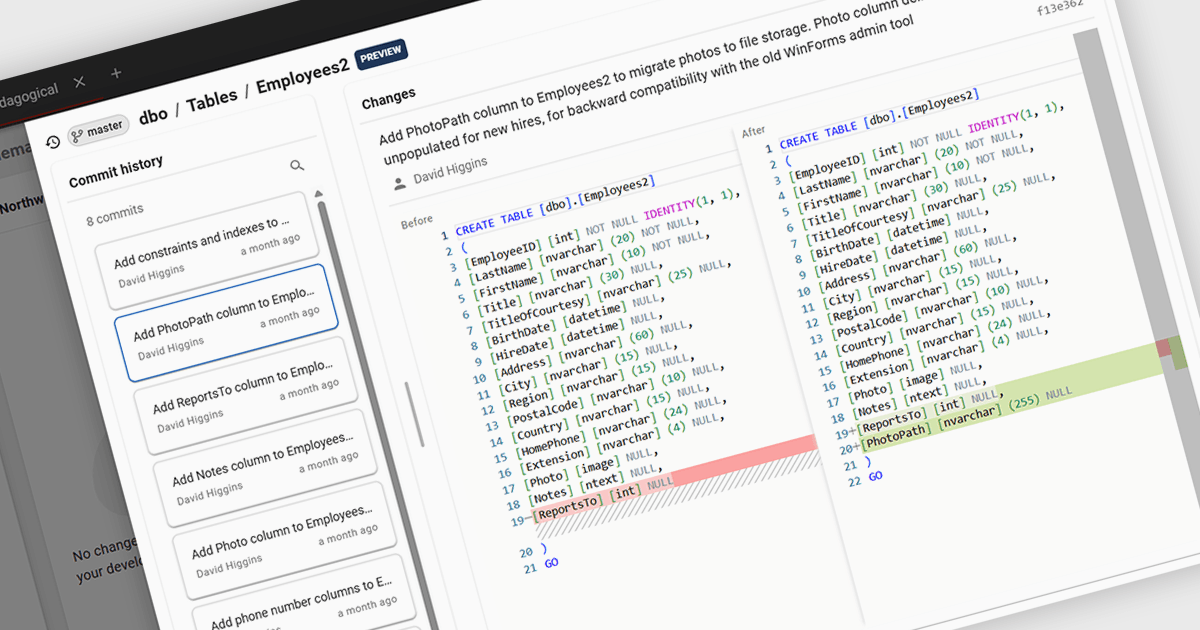Select Employees2 in the breadcrumb
This screenshot has height=630, width=1200.
(x=302, y=76)
